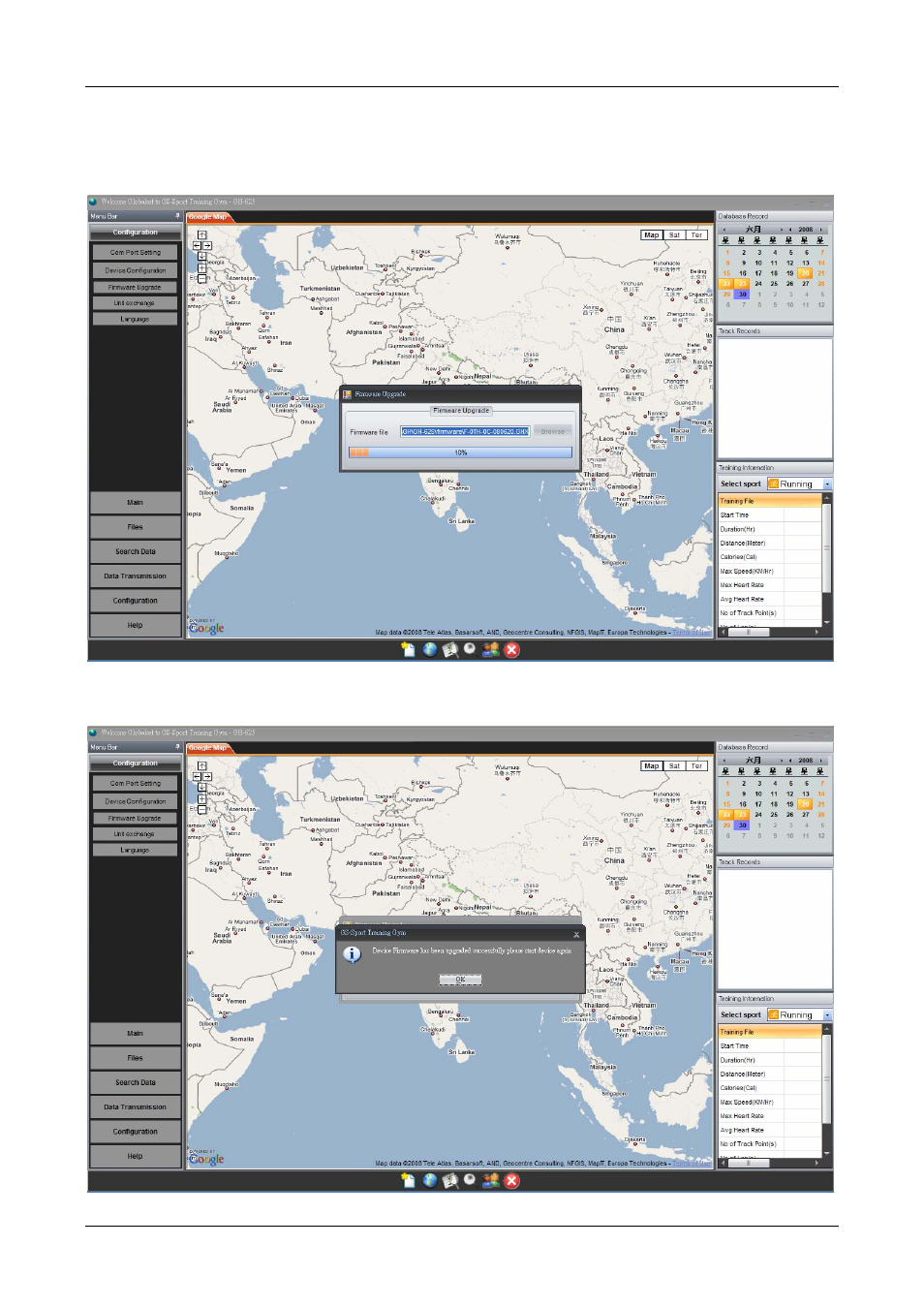The width and height of the screenshot is (924, 1308).
Task: Open Language option in bottom screenshot
Action: pyautogui.click(x=136, y=850)
